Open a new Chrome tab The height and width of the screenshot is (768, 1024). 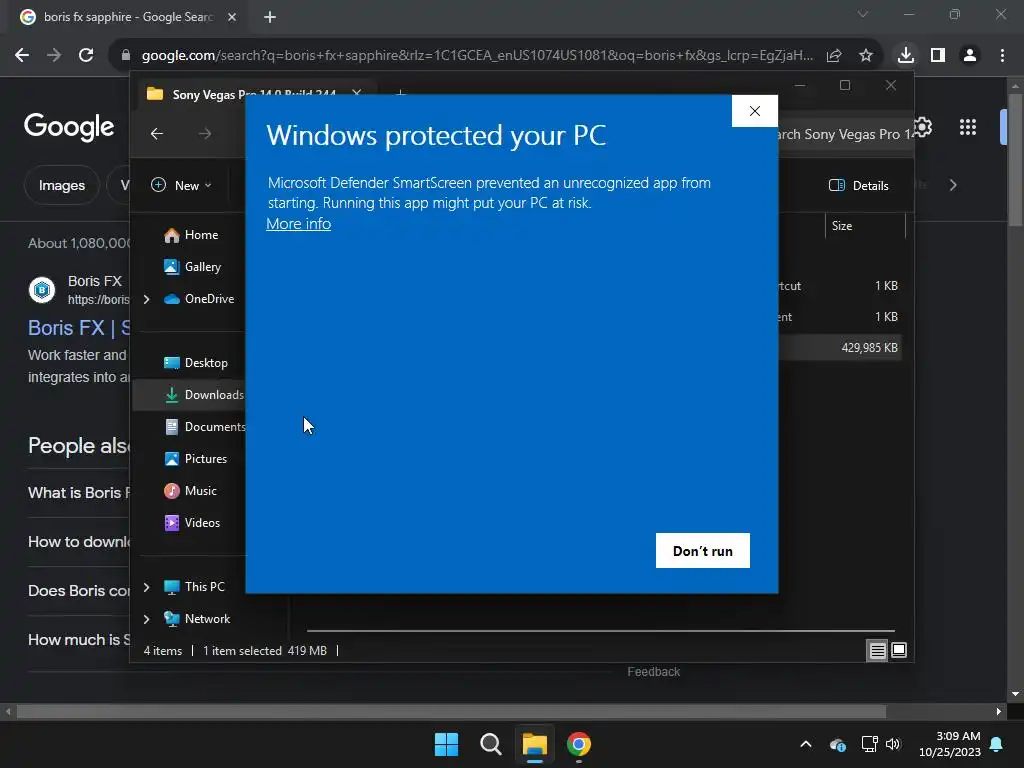pyautogui.click(x=270, y=17)
